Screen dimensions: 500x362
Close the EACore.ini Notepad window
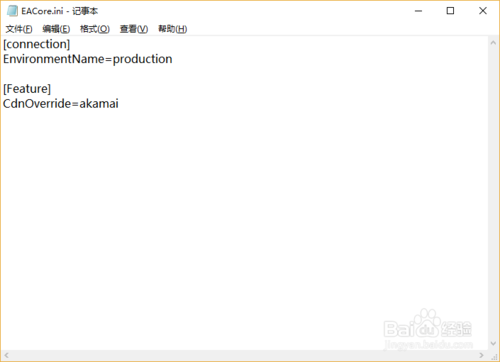(483, 11)
